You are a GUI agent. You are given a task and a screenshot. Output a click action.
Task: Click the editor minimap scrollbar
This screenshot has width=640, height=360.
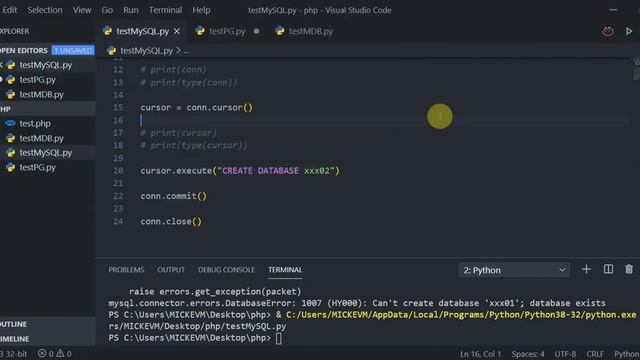pos(636,69)
